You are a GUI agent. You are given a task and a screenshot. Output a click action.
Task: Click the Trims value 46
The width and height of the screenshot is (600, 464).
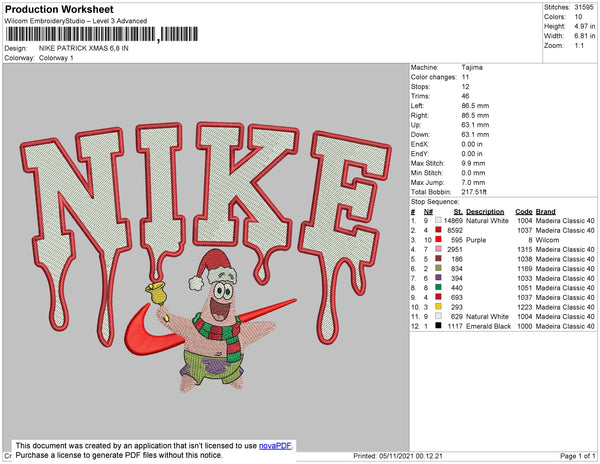coord(465,96)
